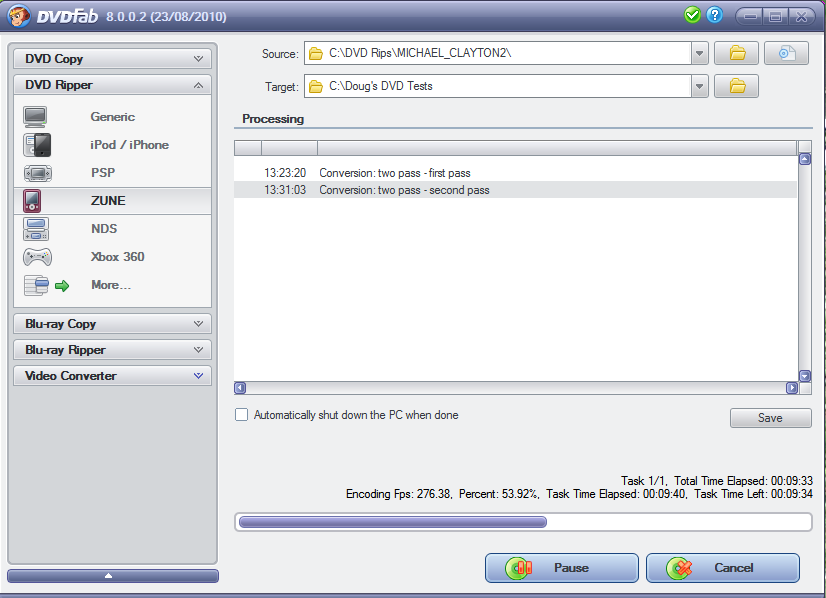This screenshot has width=826, height=598.
Task: Click the 13:23:20 timestamp
Action: [285, 173]
